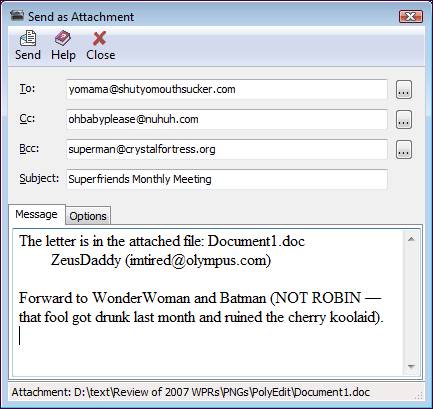Click the message scrollbar down arrow

(x=411, y=367)
